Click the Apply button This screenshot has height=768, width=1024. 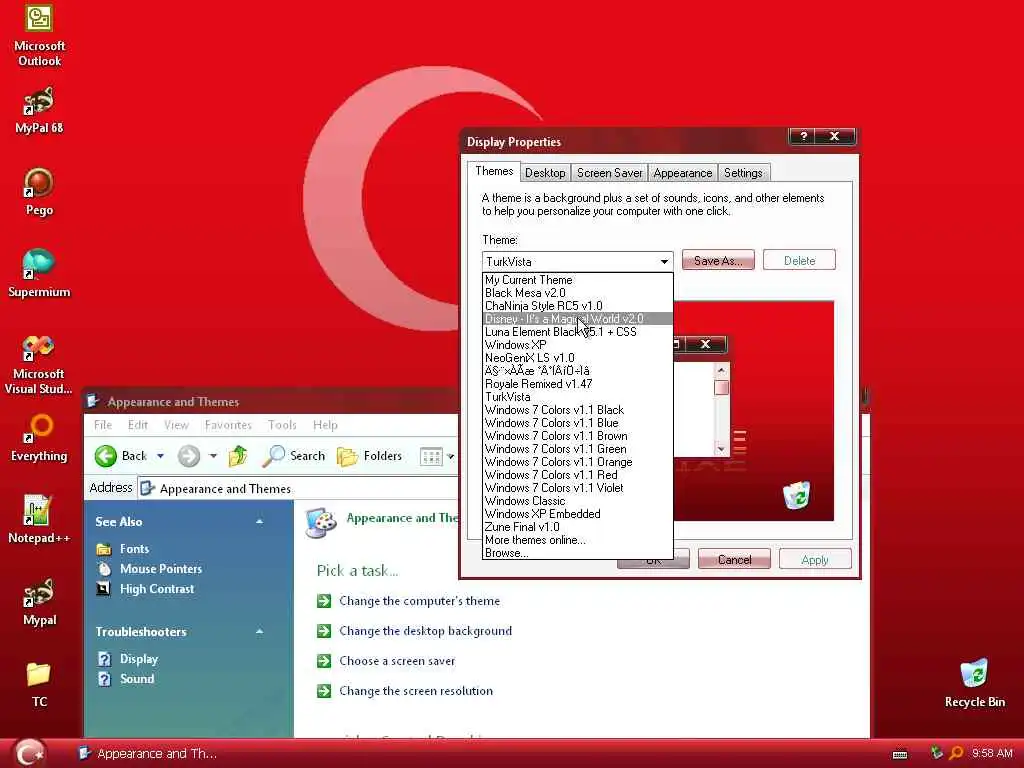point(814,560)
